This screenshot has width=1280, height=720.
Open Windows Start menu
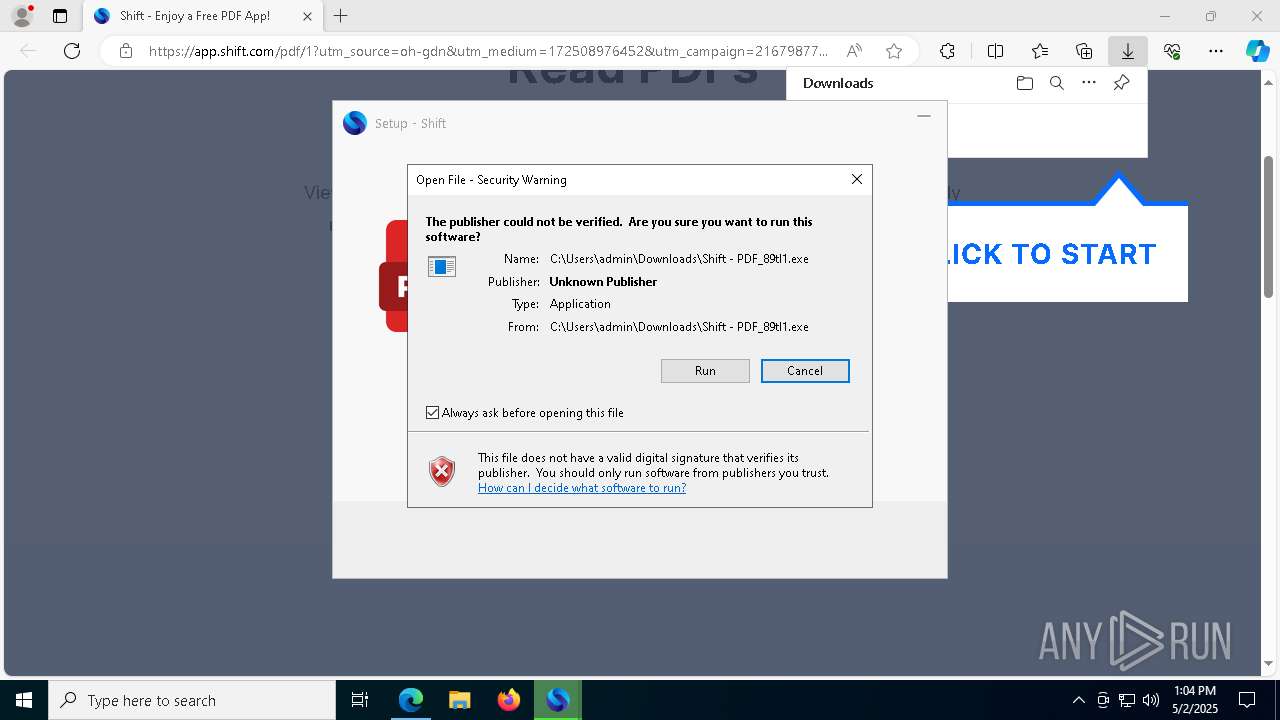click(24, 700)
